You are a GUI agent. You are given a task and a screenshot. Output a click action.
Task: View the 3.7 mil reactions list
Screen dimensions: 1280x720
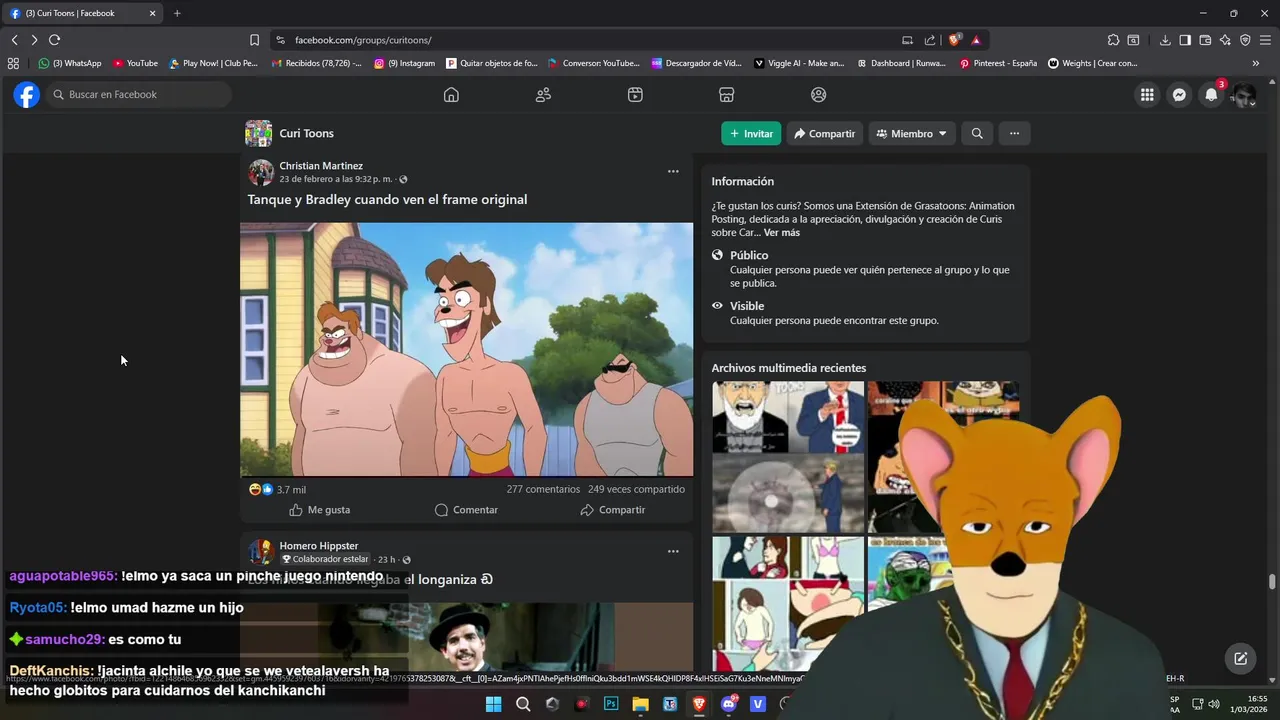point(278,490)
